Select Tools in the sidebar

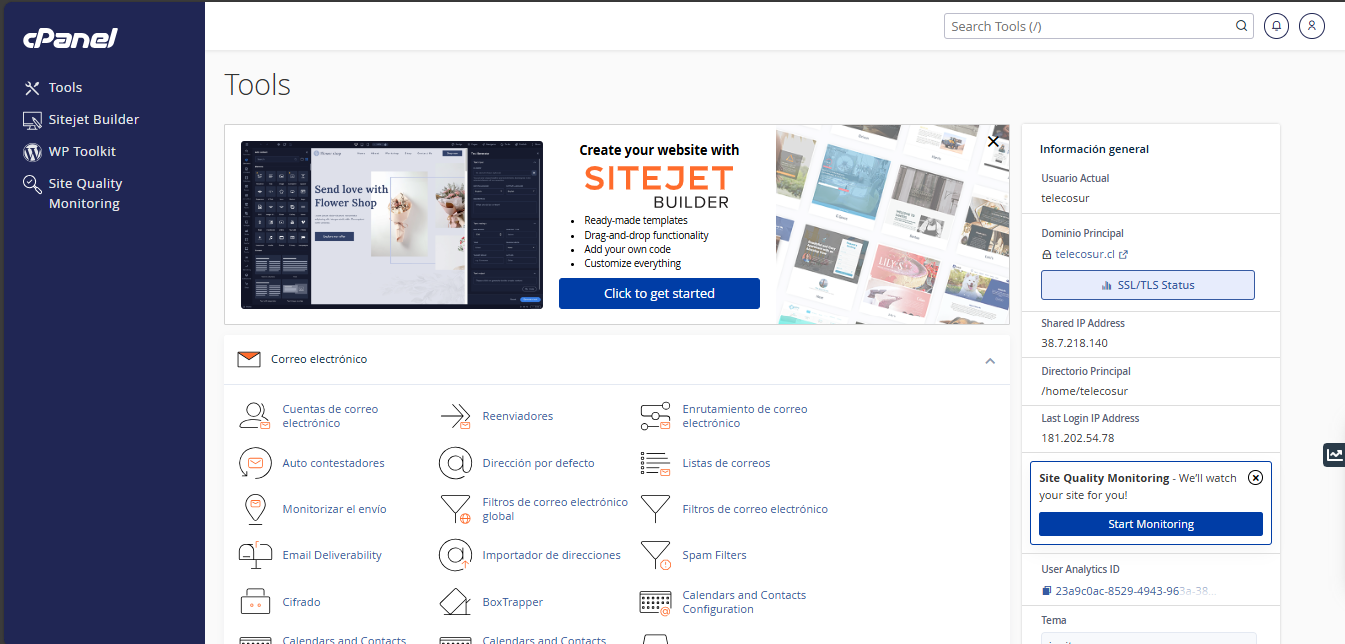65,88
